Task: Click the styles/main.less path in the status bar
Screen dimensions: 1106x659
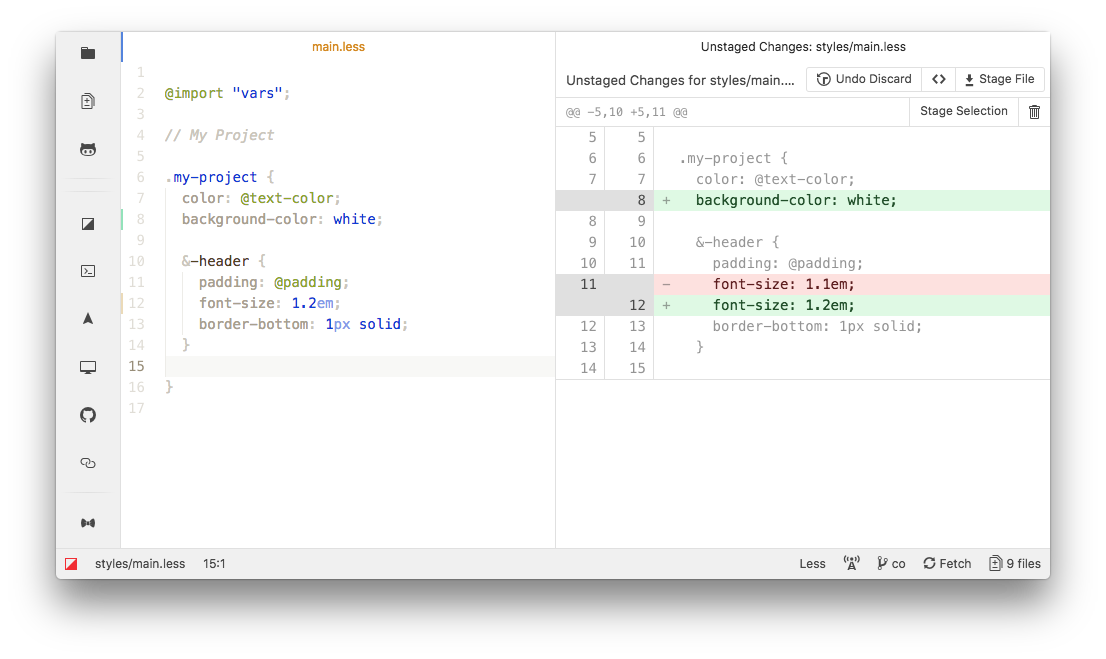Action: [140, 563]
